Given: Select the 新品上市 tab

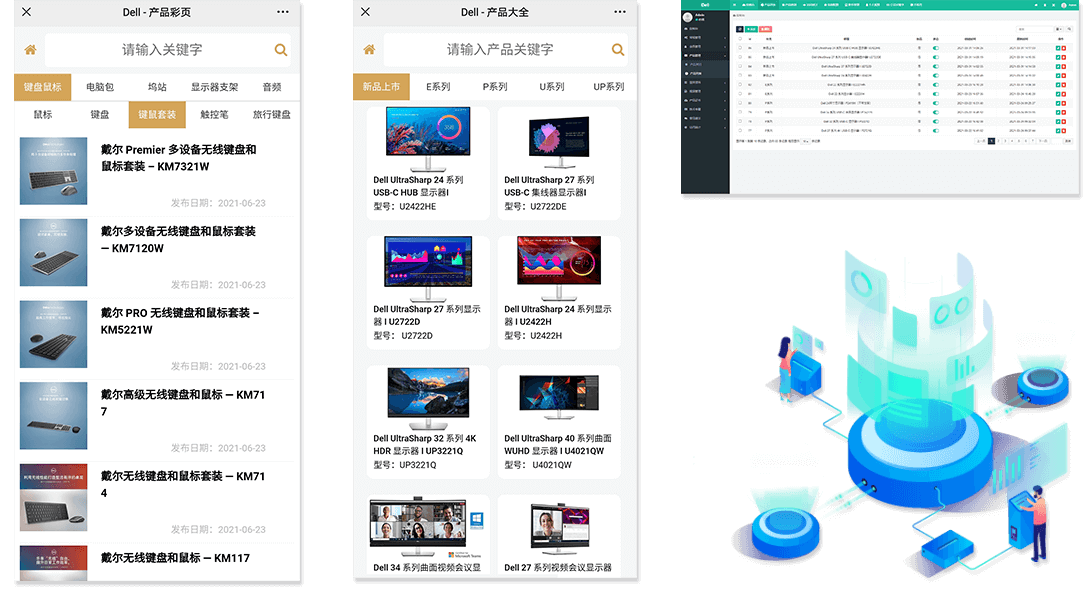Looking at the screenshot, I should coord(381,87).
